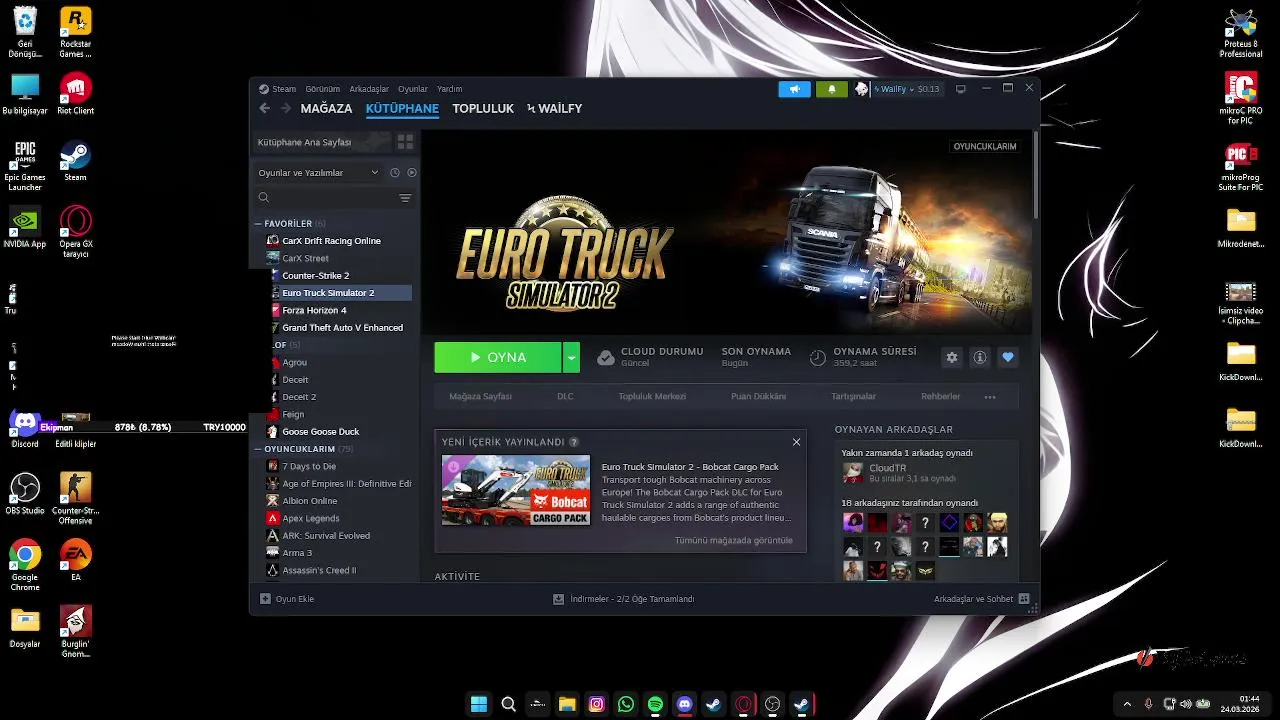
Task: Open more options ellipsis in game links
Action: coord(990,397)
